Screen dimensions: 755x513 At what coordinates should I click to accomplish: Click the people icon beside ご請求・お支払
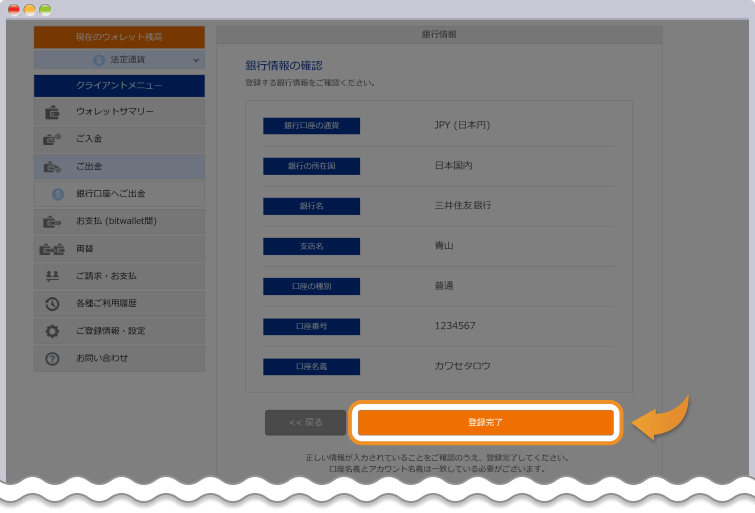tap(52, 276)
